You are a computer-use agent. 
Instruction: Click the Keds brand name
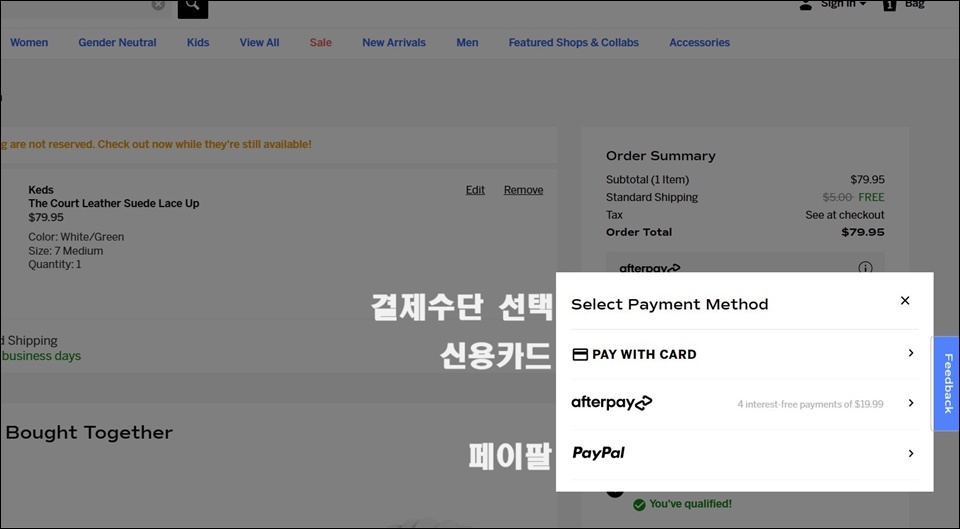[x=41, y=190]
